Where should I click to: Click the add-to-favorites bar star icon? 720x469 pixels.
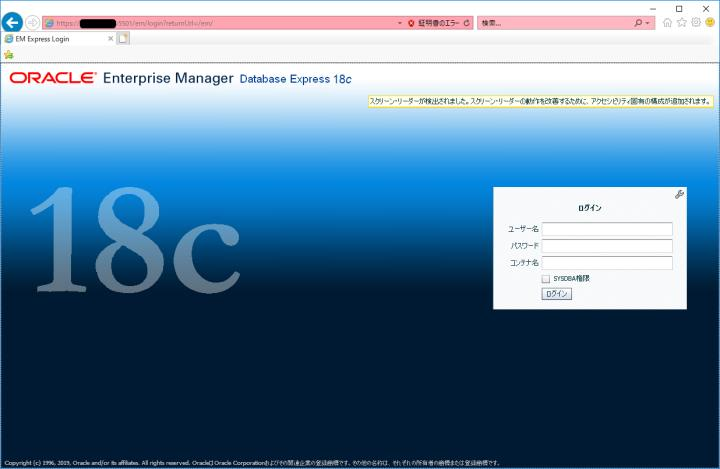pyautogui.click(x=9, y=55)
